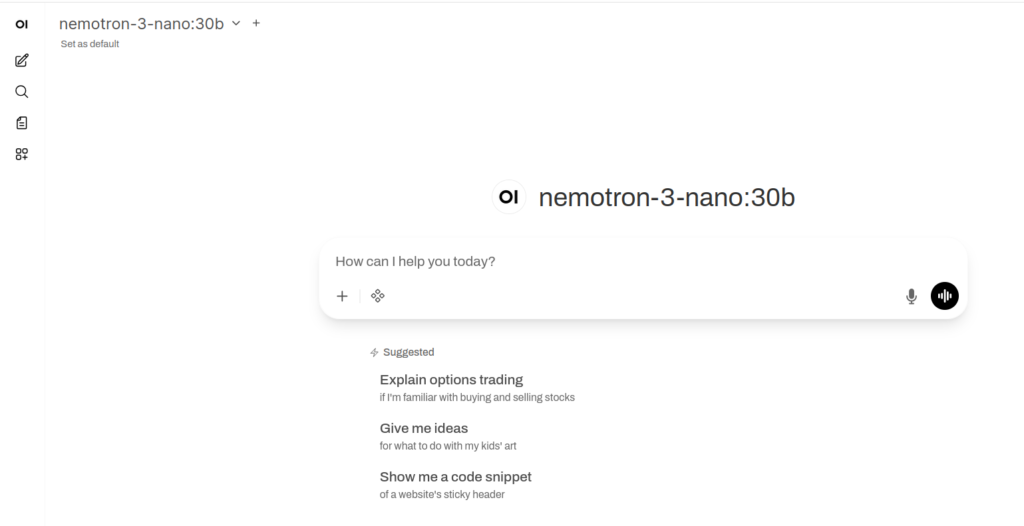The height and width of the screenshot is (526, 1024).
Task: Open search from the sidebar magnifier
Action: point(22,92)
